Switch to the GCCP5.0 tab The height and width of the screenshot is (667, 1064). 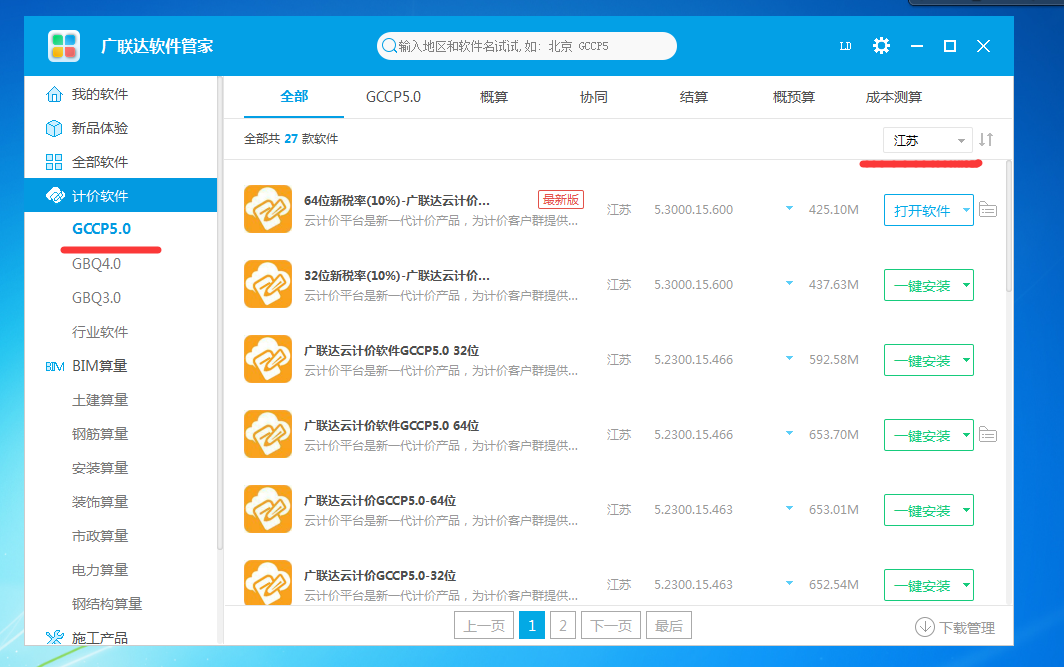[x=394, y=97]
